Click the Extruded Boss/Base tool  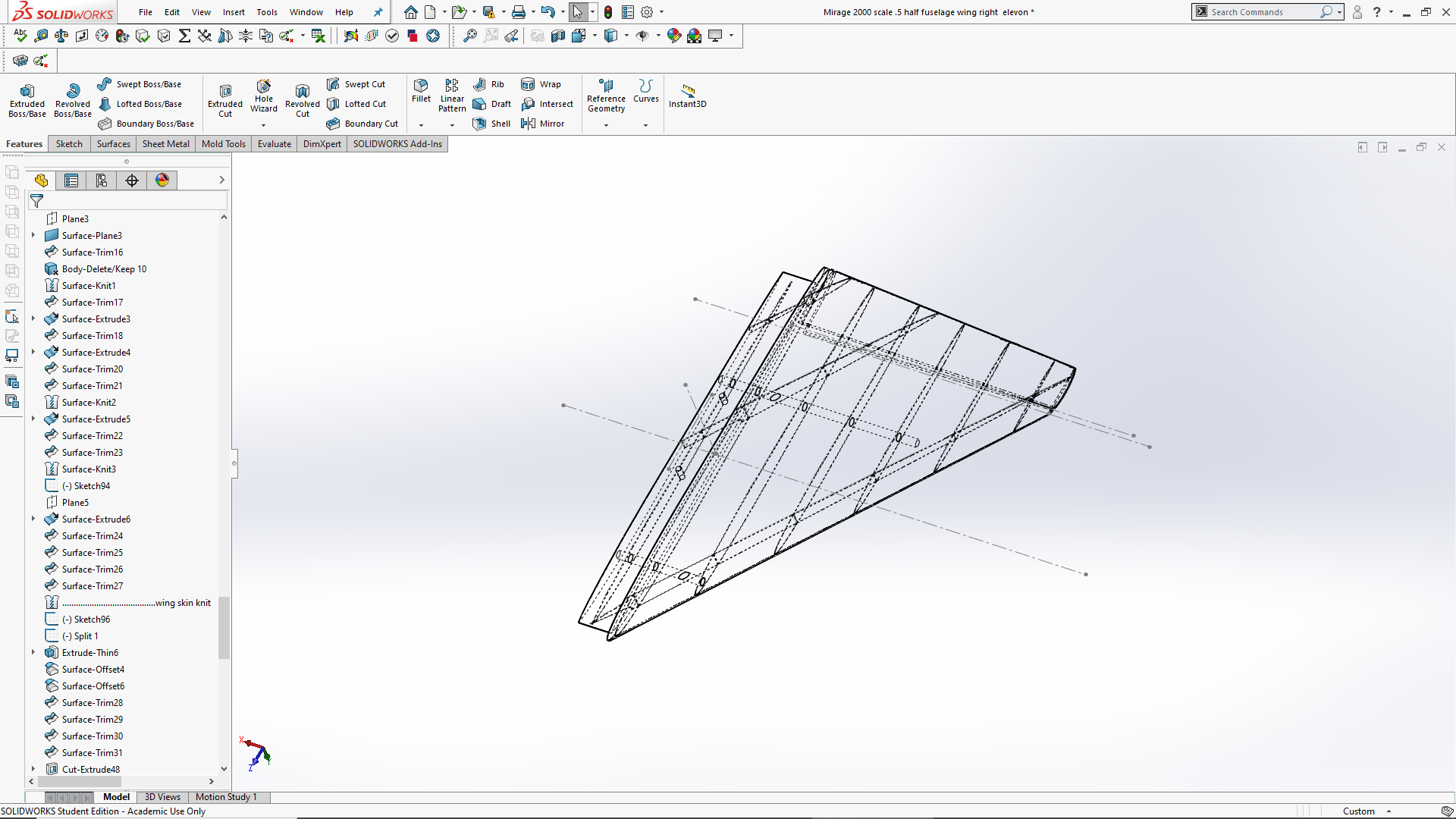[x=27, y=97]
